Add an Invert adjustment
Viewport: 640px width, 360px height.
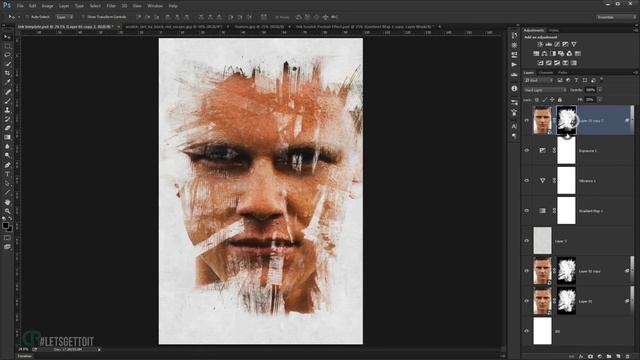[540, 63]
